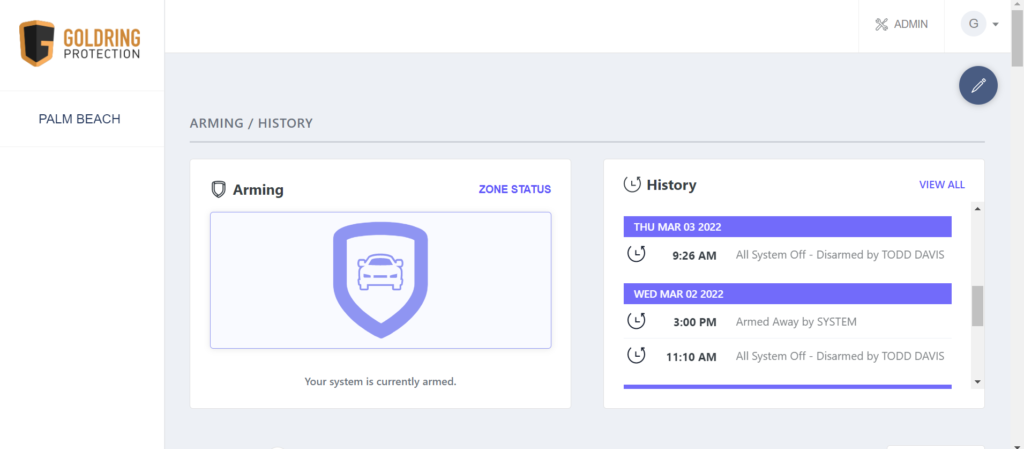This screenshot has height=449, width=1024.
Task: Click the History list scroll-up arrow
Action: pos(978,209)
